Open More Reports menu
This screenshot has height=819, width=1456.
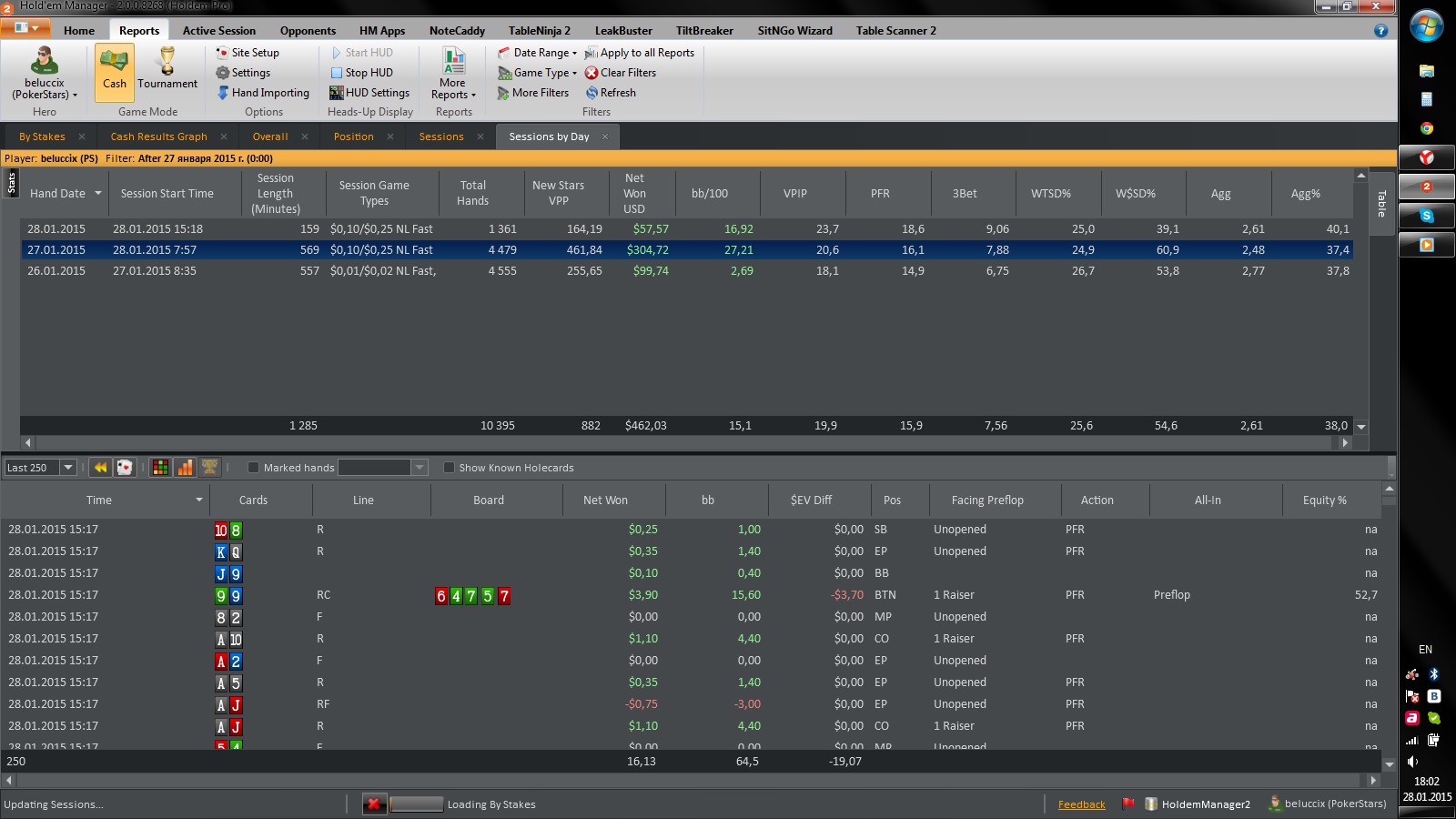(x=453, y=74)
